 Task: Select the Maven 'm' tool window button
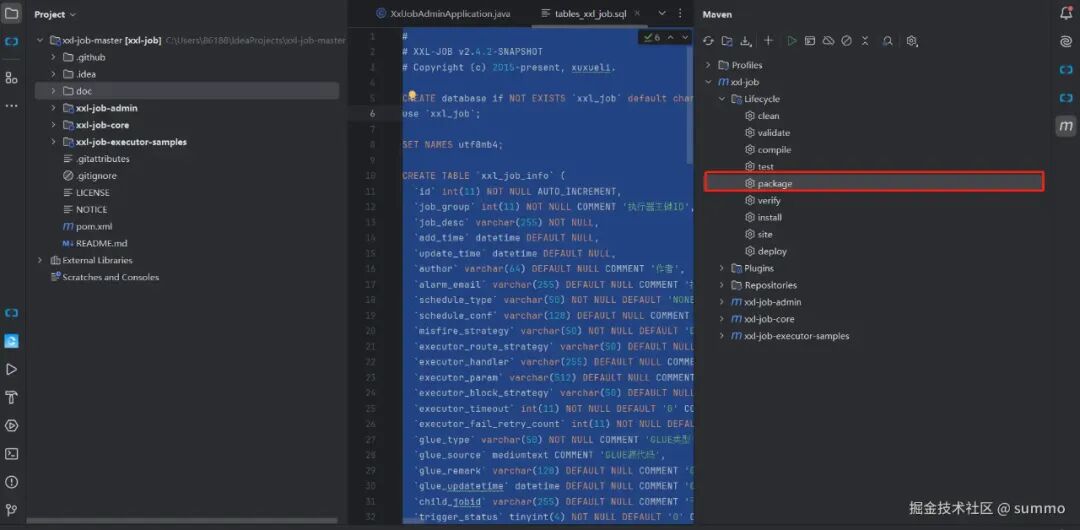click(x=1066, y=125)
